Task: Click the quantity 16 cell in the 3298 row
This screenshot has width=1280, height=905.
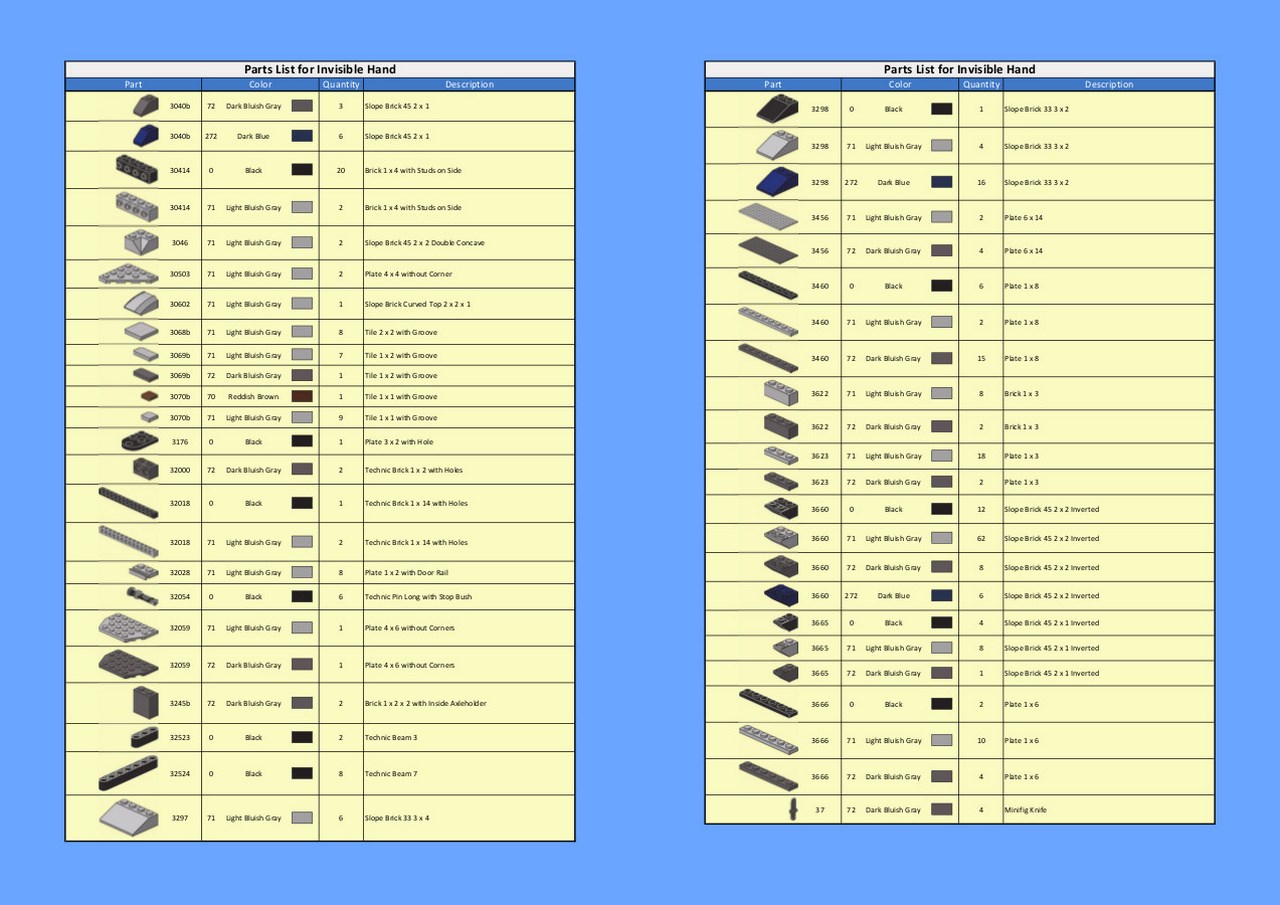Action: (x=981, y=182)
